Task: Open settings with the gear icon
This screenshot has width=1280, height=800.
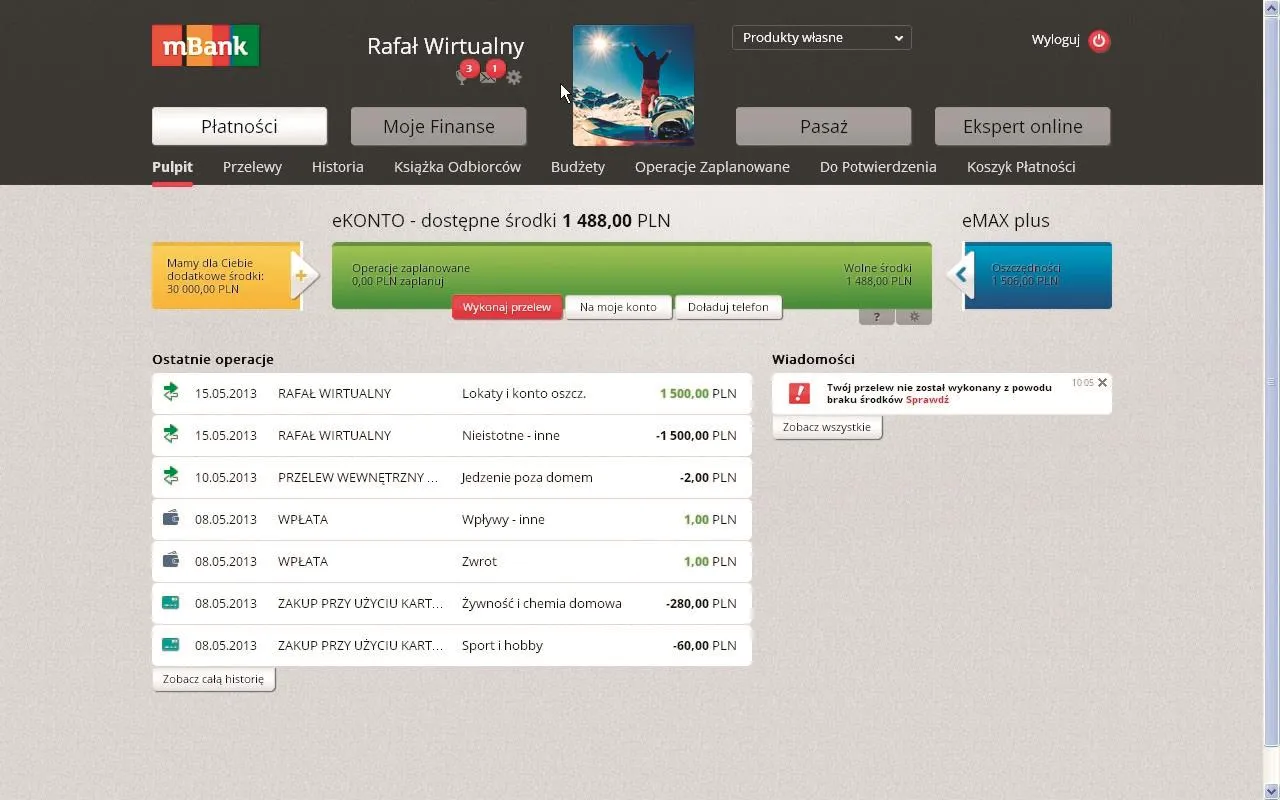Action: pos(514,76)
